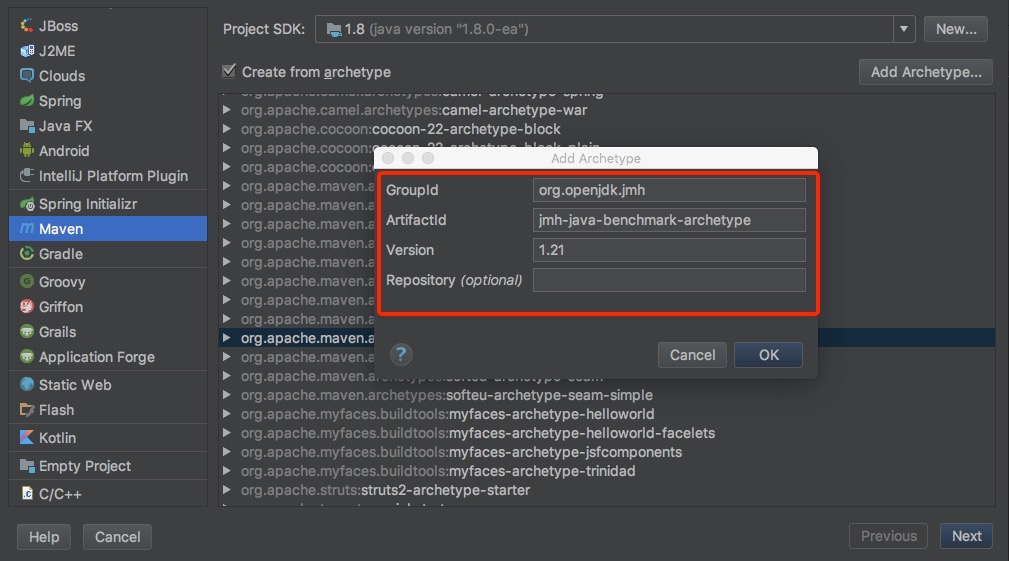Image resolution: width=1009 pixels, height=561 pixels.
Task: Select camel-archetype-war archetype row
Action: tap(607, 110)
